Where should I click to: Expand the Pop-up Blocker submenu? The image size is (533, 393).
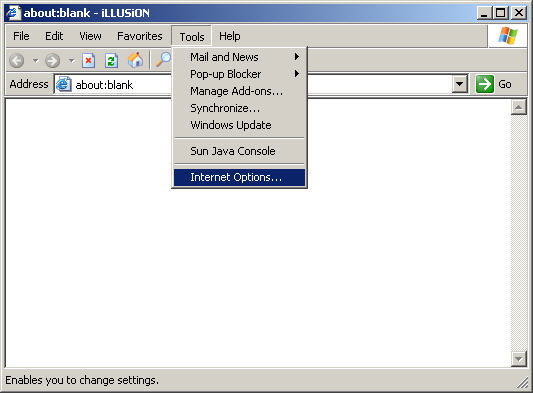coord(240,74)
